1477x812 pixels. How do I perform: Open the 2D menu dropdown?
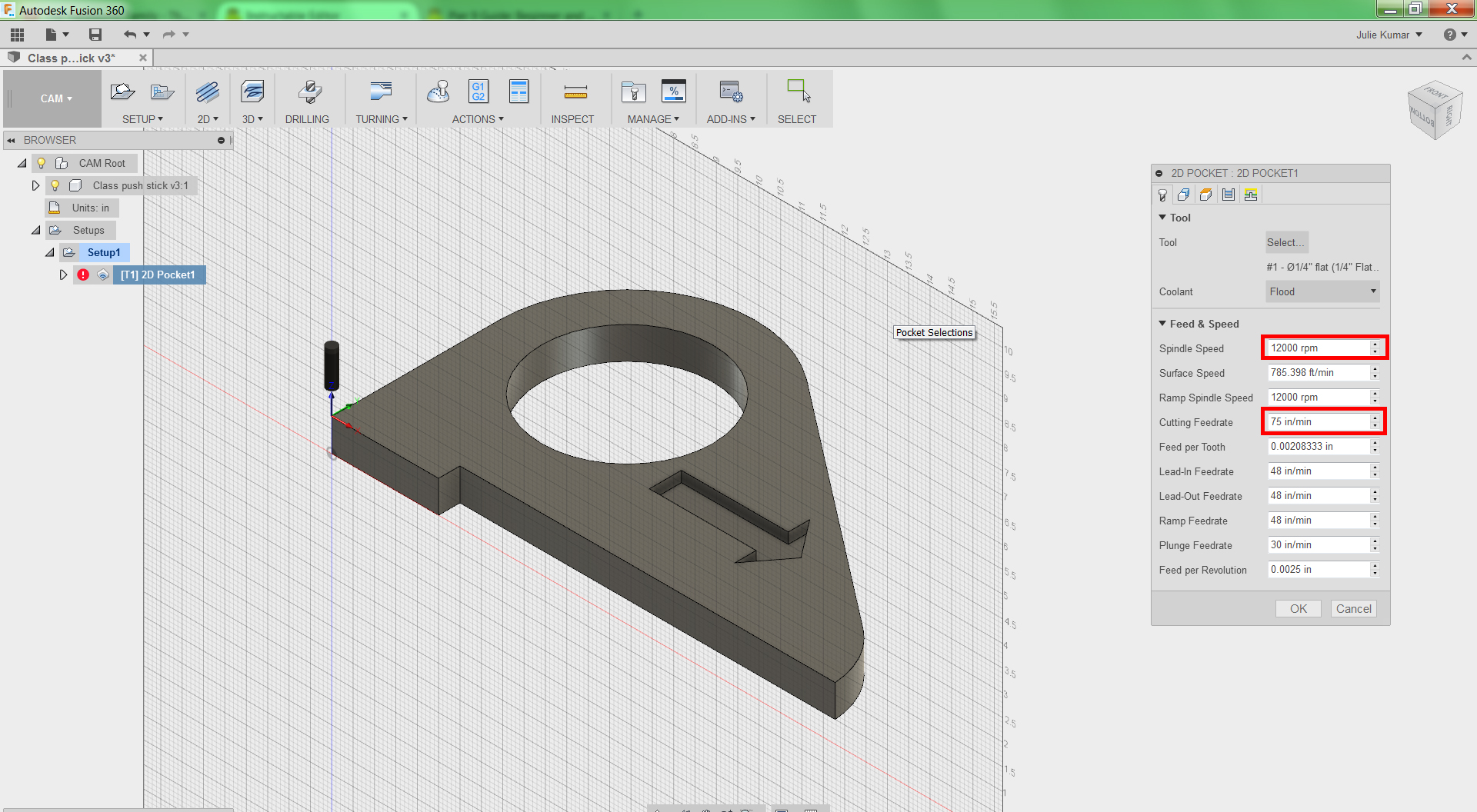pos(208,119)
